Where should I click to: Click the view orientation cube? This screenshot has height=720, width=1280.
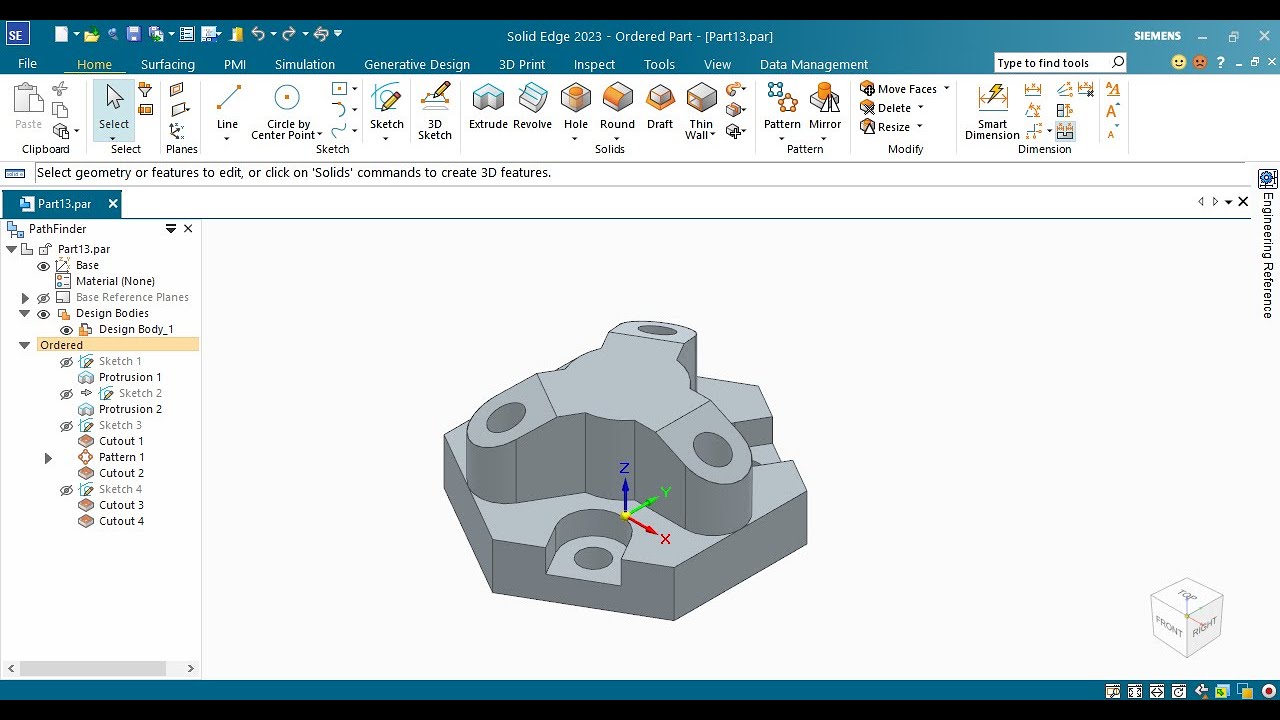(x=1187, y=617)
